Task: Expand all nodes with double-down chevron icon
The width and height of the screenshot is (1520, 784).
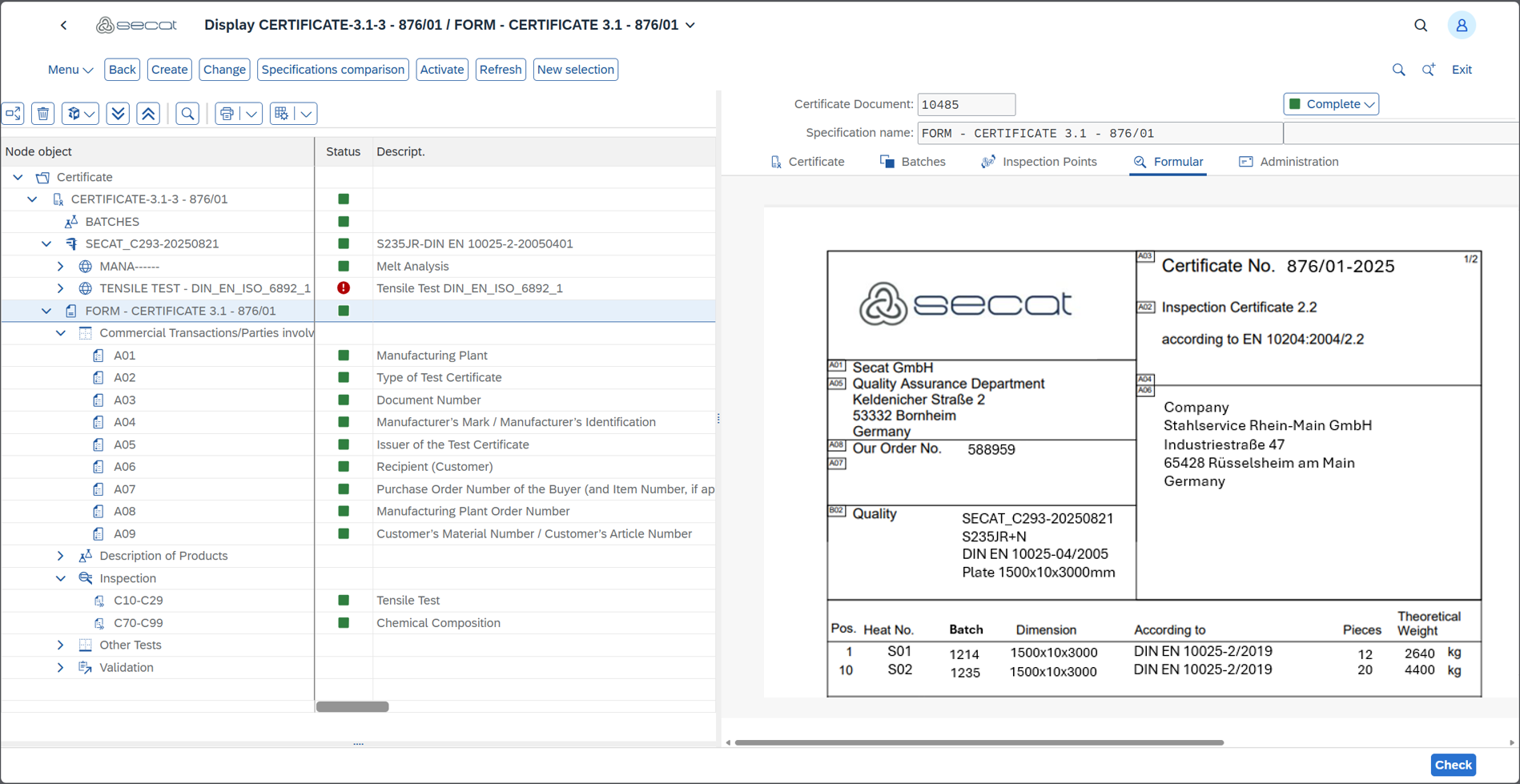Action: (x=118, y=114)
